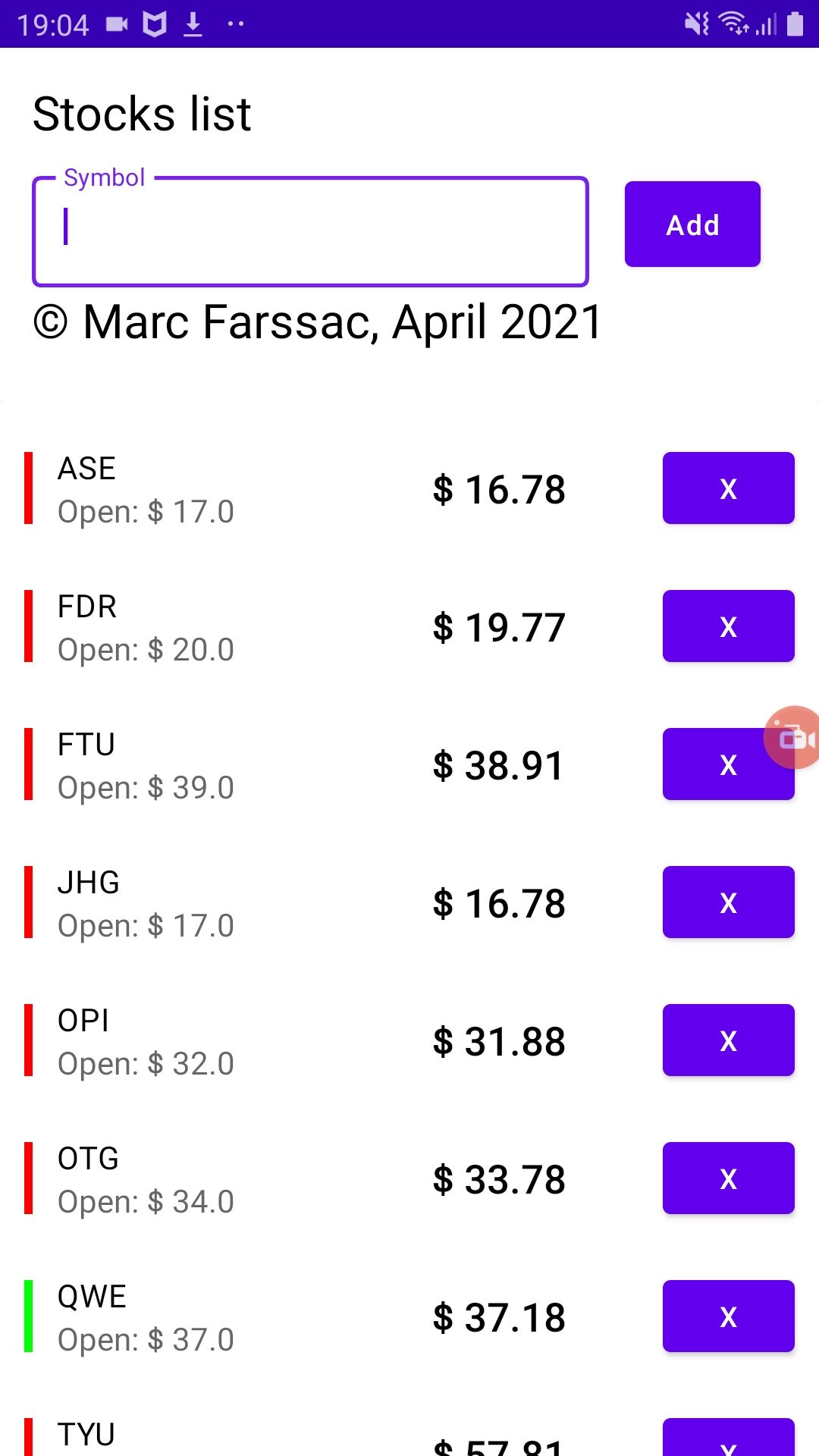Tap the green indicator bar for QWE
The width and height of the screenshot is (819, 1456).
(29, 1316)
